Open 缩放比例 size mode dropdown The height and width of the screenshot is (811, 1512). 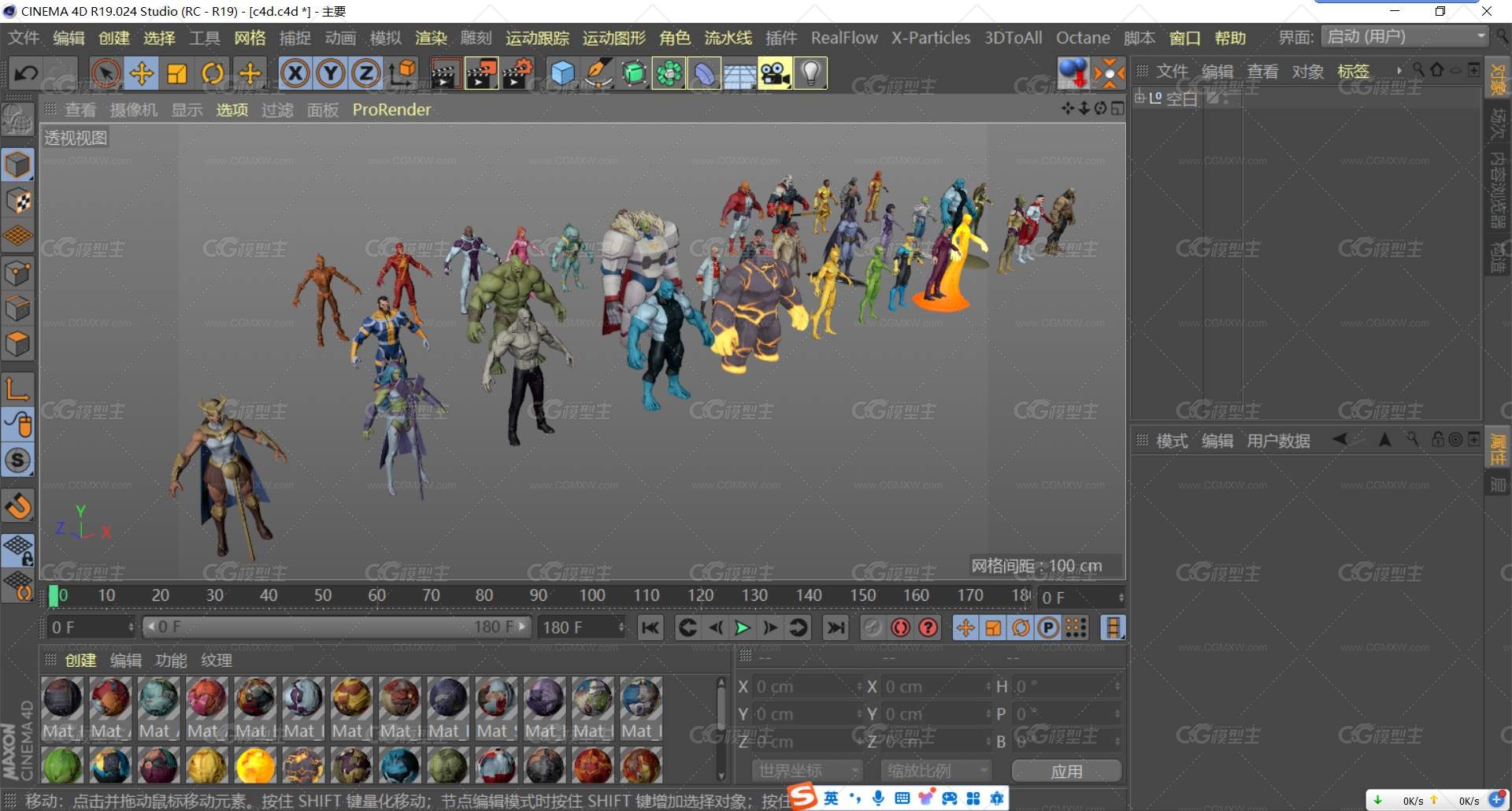(x=936, y=771)
